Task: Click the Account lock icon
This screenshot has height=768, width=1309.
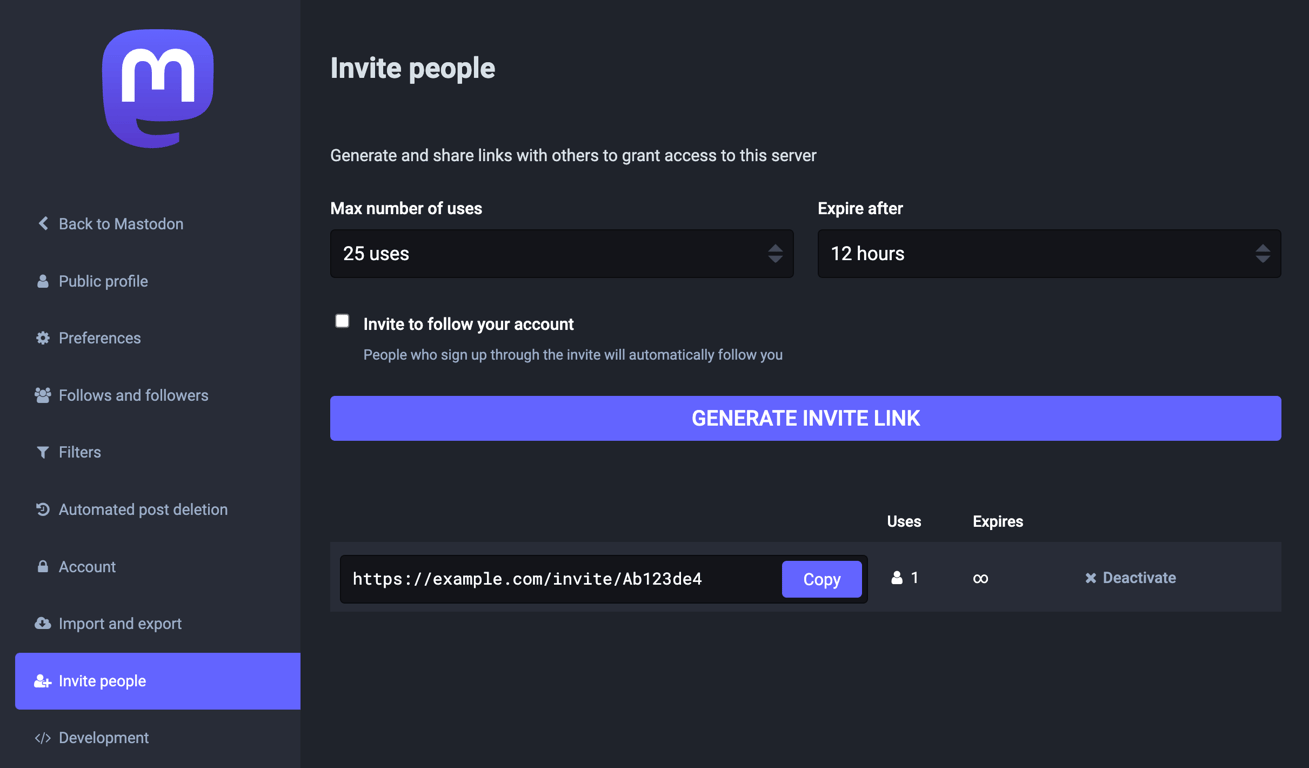Action: [x=41, y=566]
